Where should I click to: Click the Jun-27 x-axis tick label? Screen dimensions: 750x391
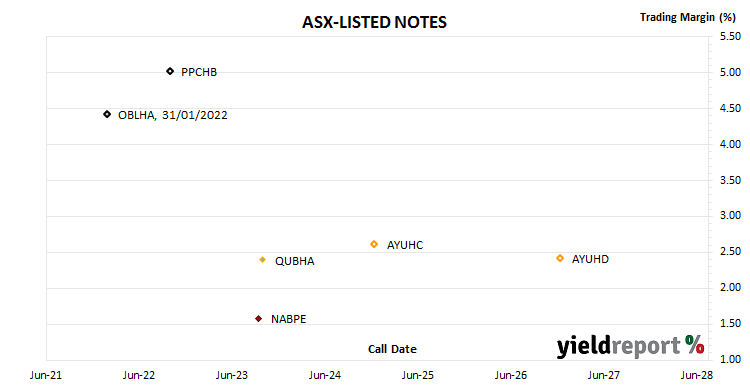click(x=604, y=375)
